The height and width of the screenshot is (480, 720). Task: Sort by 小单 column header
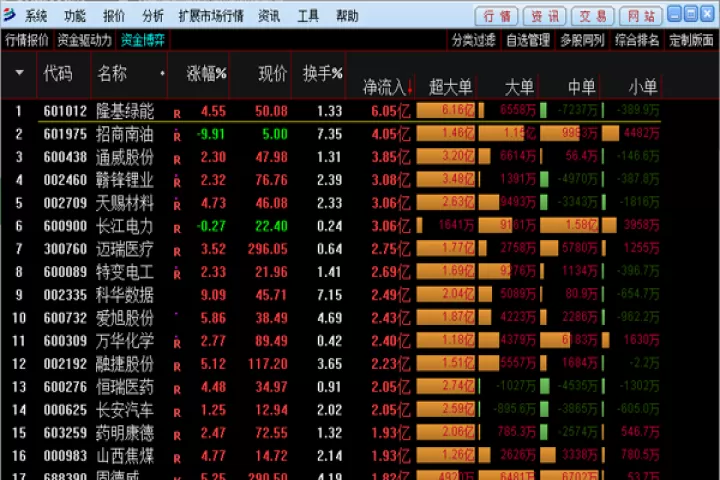[643, 87]
